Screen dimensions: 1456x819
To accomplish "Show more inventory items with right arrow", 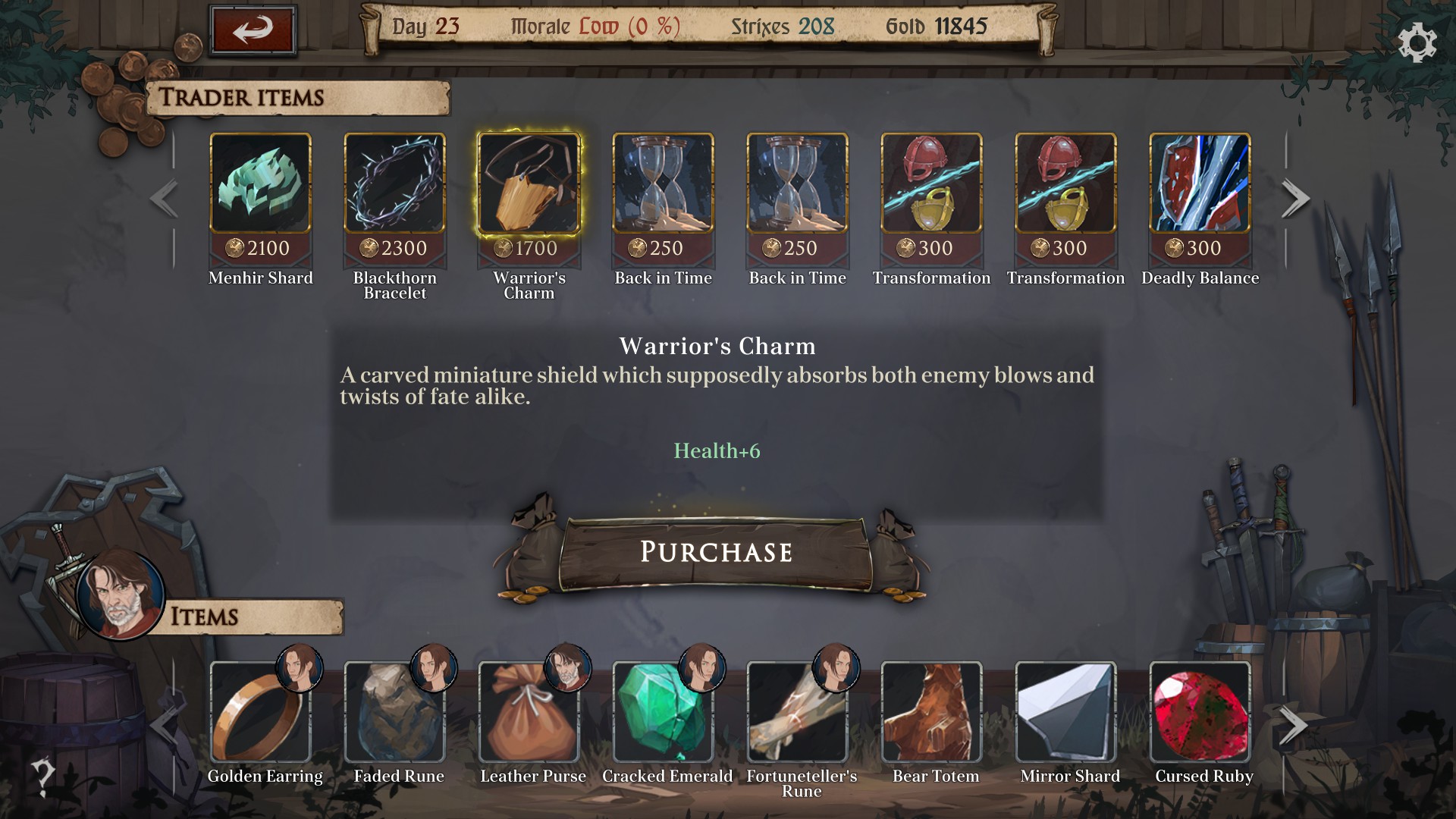I will click(1294, 725).
